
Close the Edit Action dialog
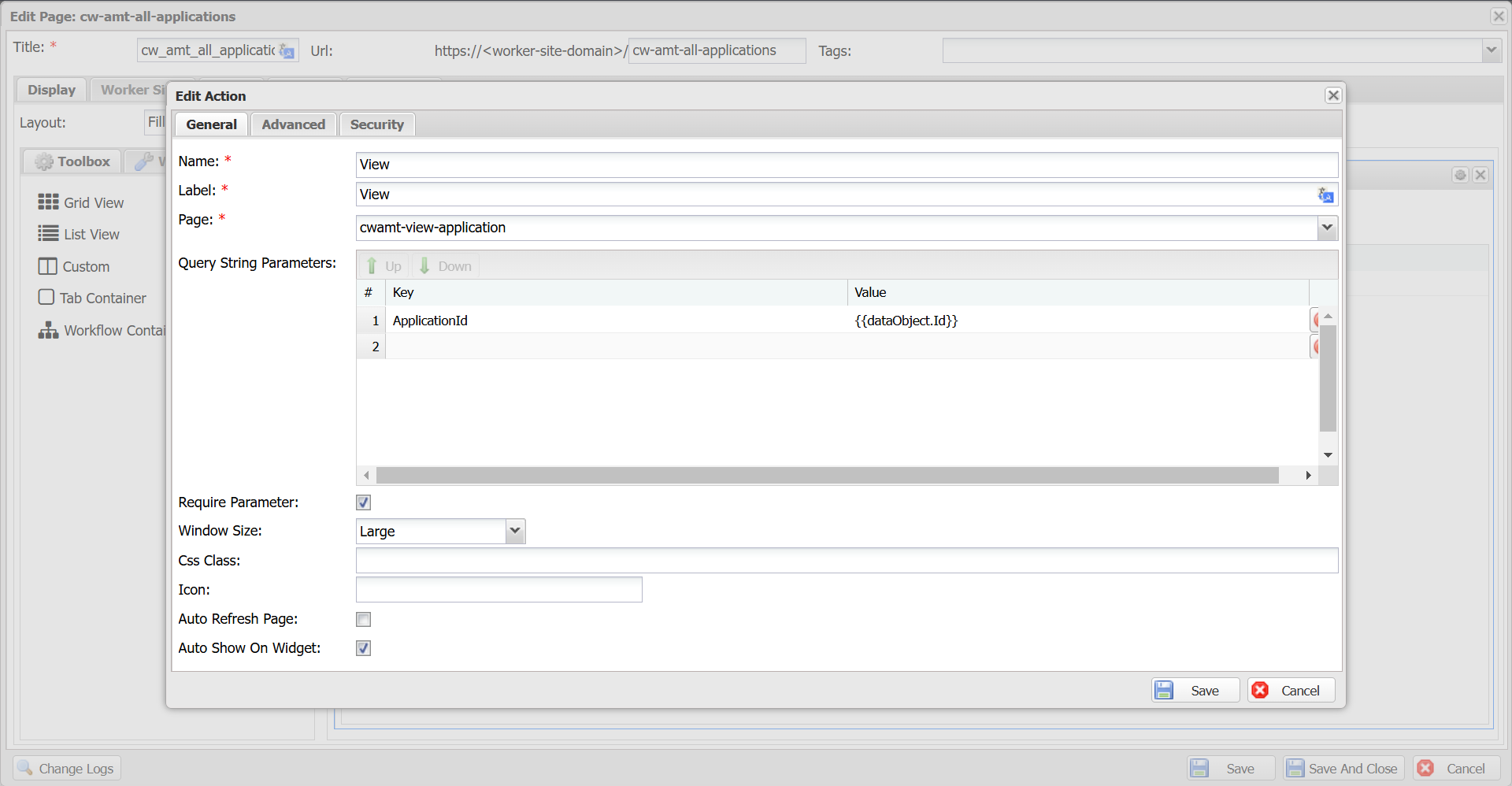pyautogui.click(x=1332, y=95)
